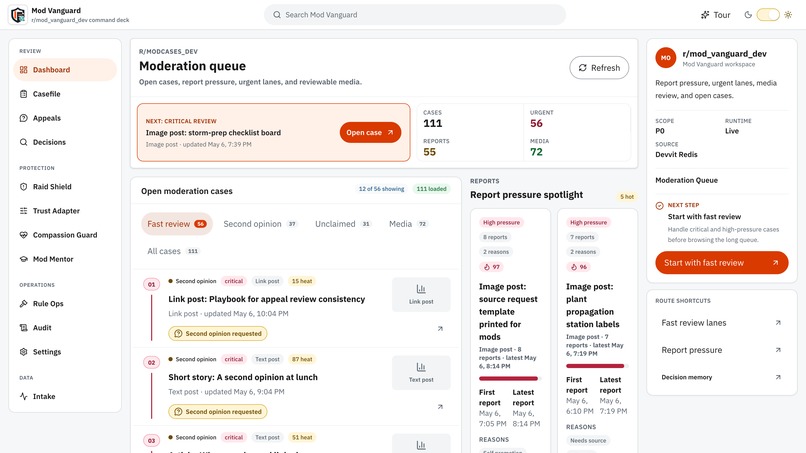Click the heat 97 flame badge
806x453 pixels.
pos(492,267)
